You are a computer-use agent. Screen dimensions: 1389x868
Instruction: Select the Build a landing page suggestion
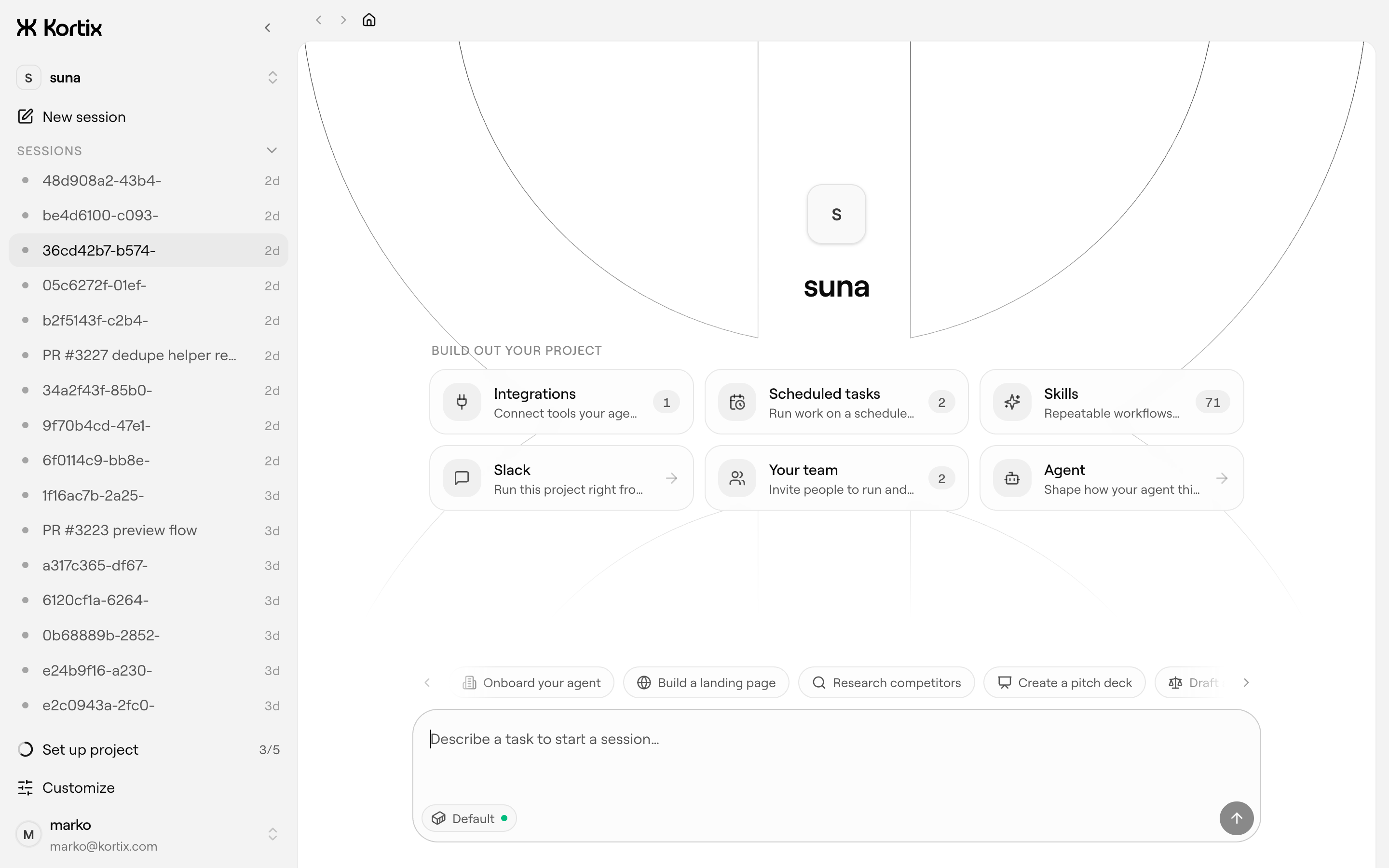point(706,682)
